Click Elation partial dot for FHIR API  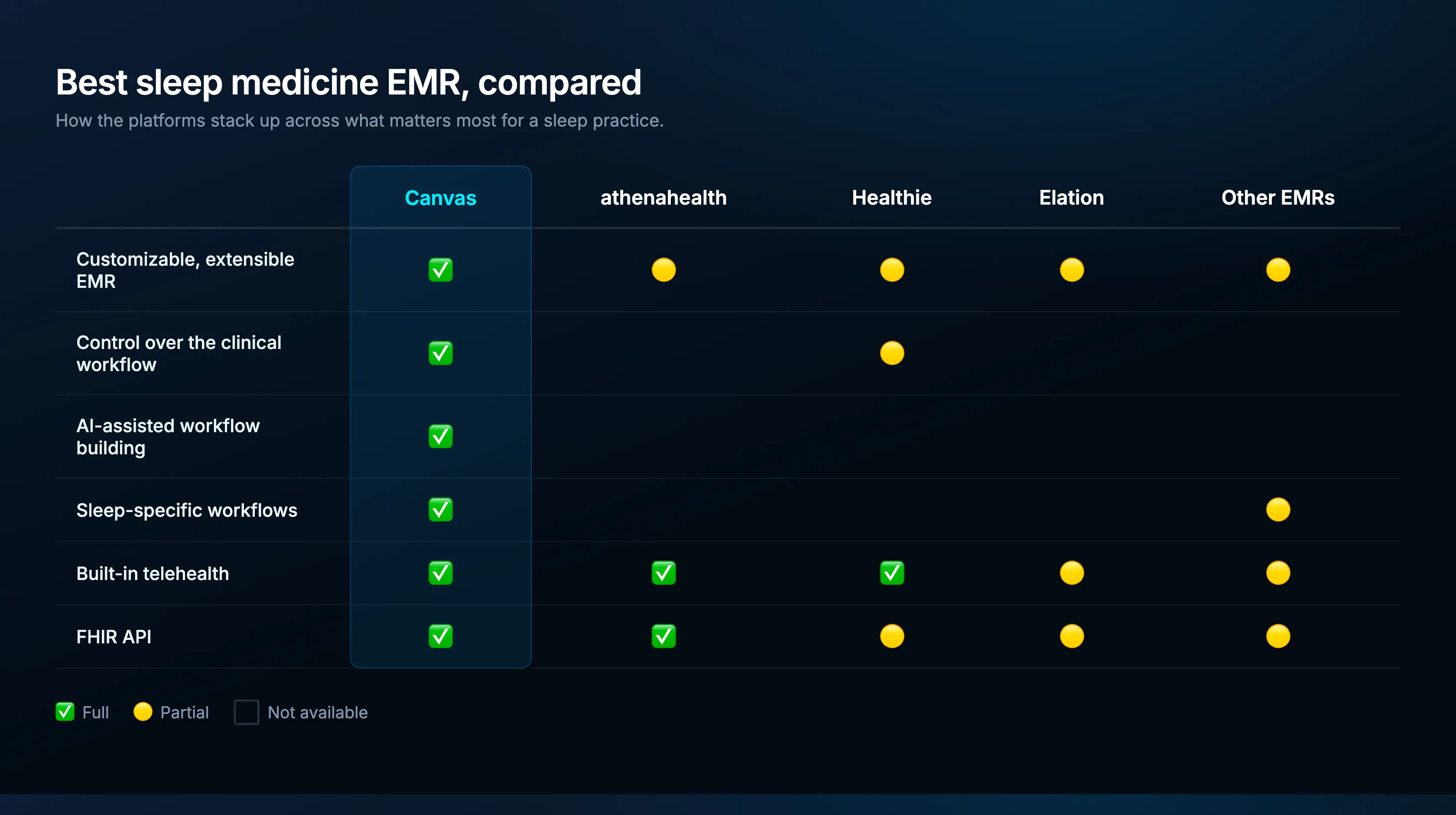point(1072,636)
